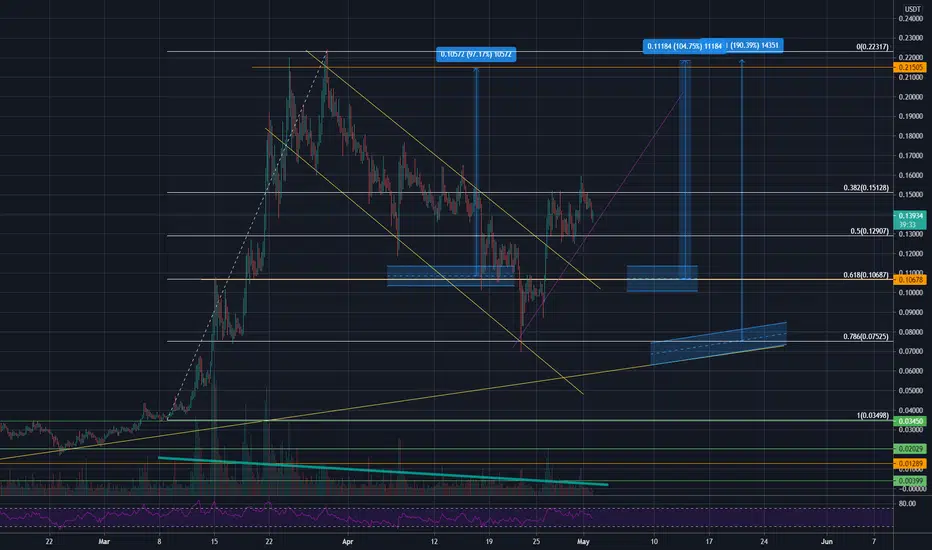Click the 80.00 RSI scale value
The image size is (932, 550).
point(907,504)
